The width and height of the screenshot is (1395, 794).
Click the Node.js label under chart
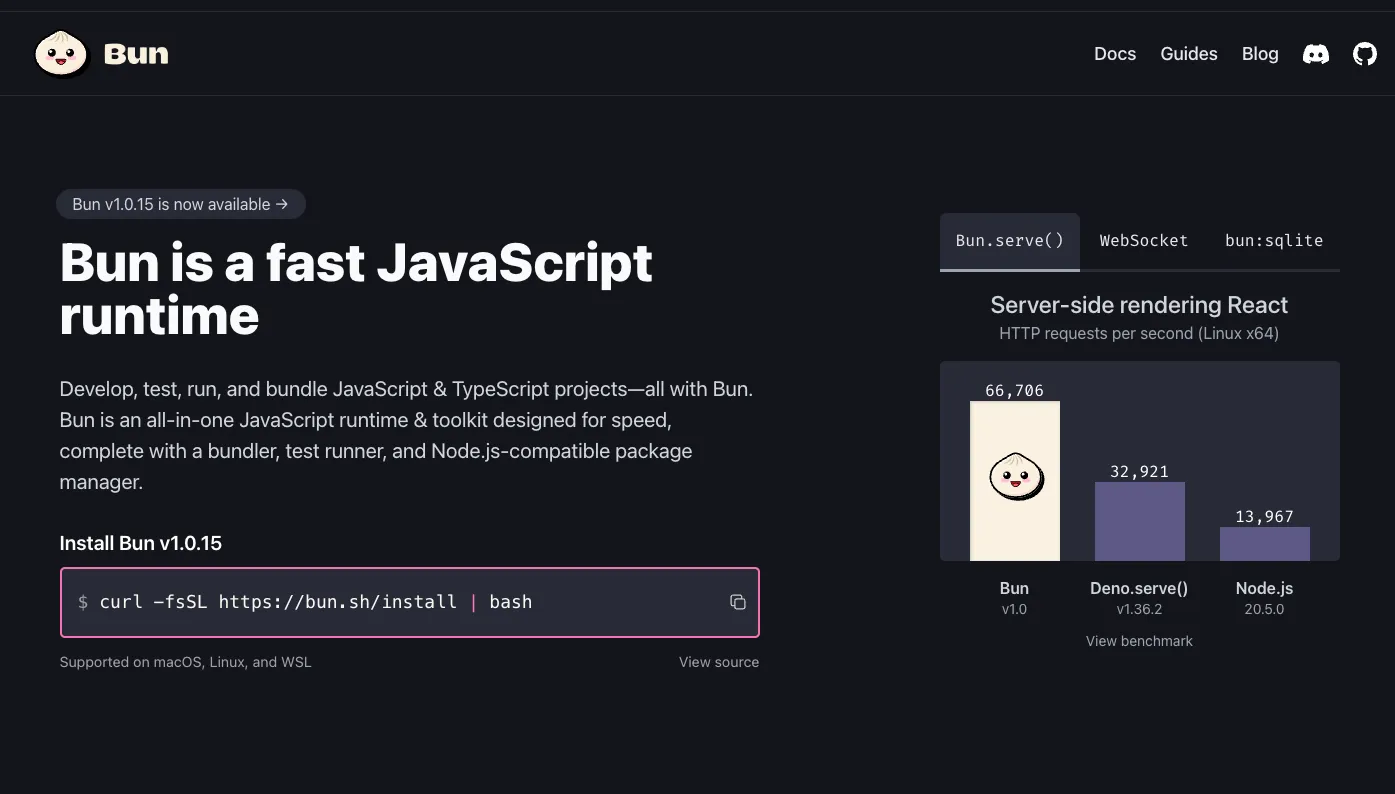pos(1264,588)
